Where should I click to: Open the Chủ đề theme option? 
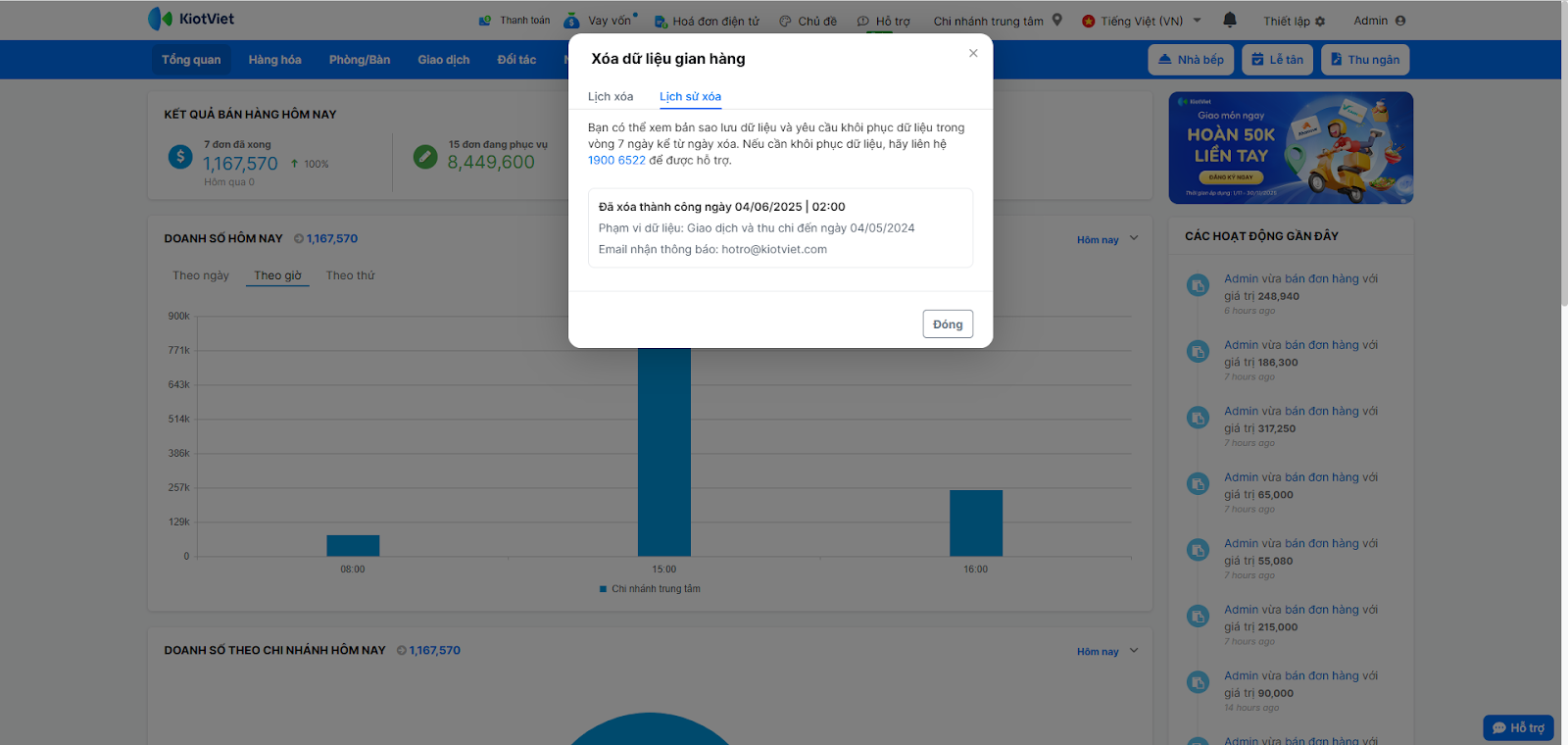[808, 21]
